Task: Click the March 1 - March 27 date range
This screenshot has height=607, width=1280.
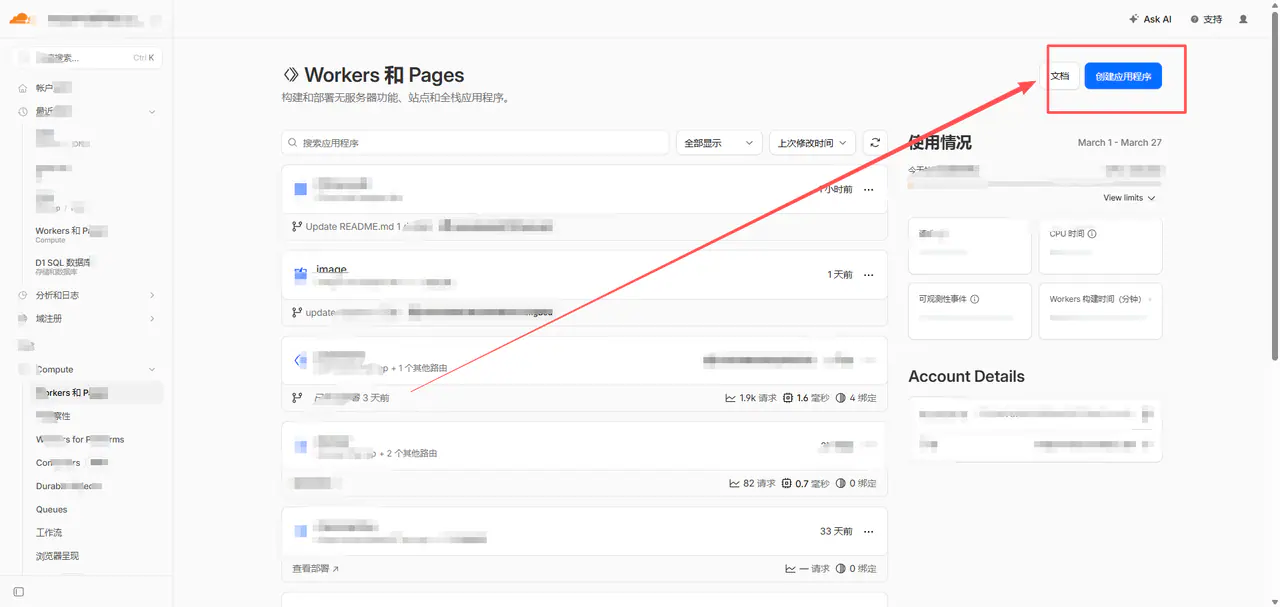Action: click(x=1120, y=143)
